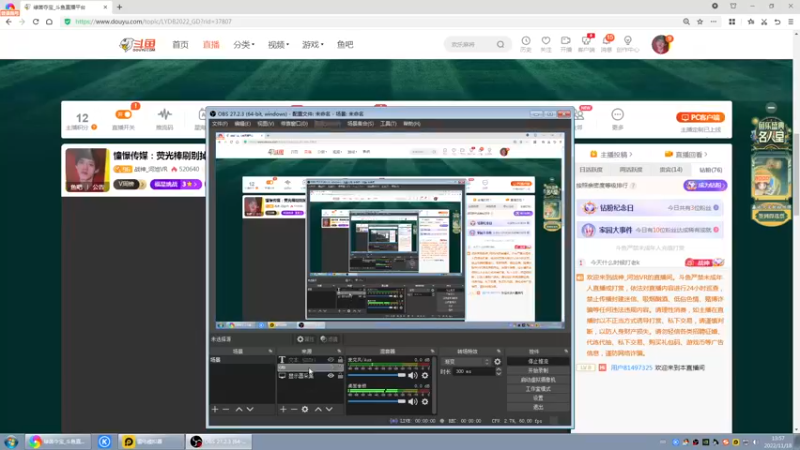Add a source with plus in OBS Sources
The height and width of the screenshot is (450, 800).
(283, 409)
